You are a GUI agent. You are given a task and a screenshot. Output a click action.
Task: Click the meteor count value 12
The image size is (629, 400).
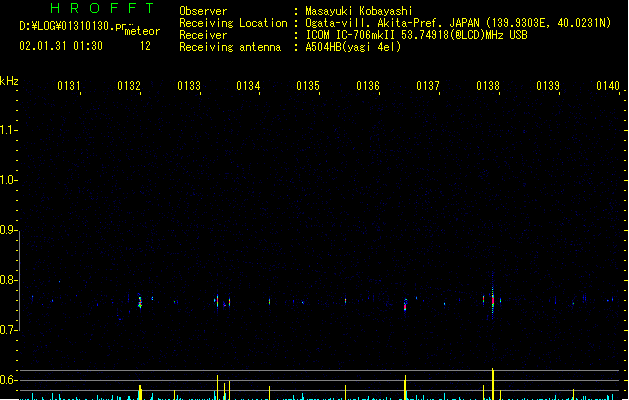pyautogui.click(x=145, y=46)
